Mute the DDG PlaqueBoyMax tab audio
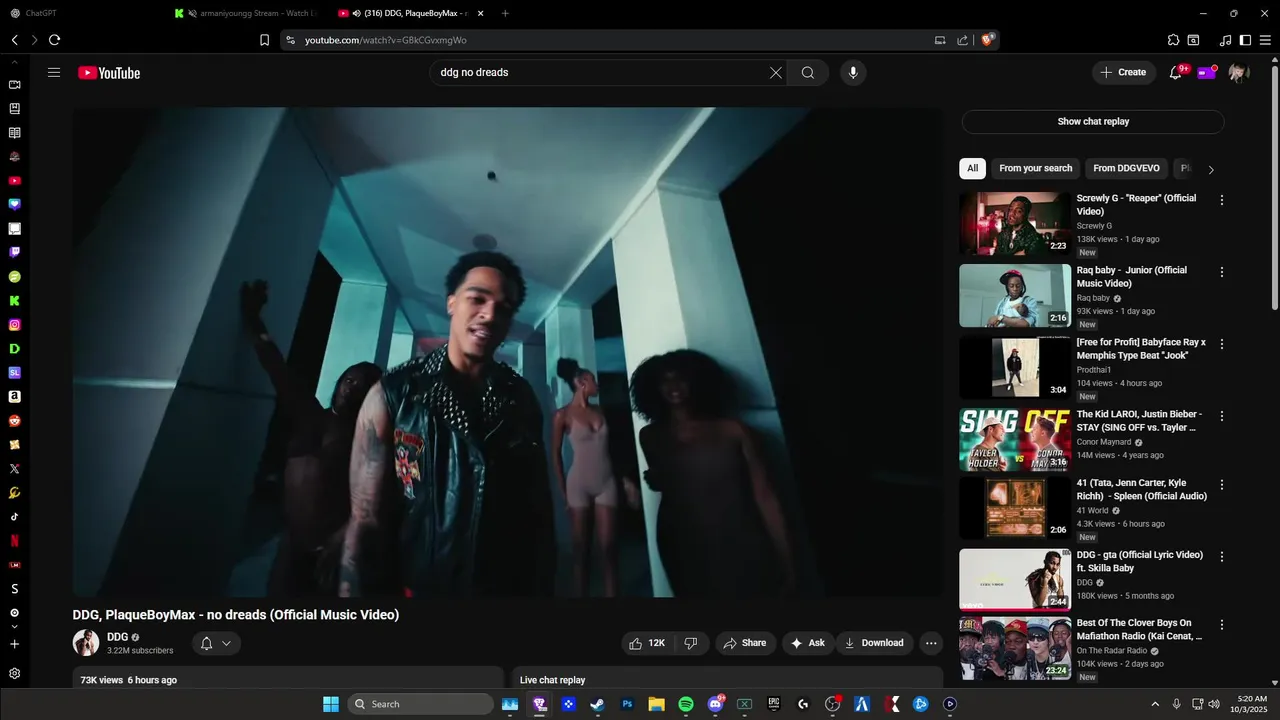Screen dimensions: 1280x720 click(x=356, y=13)
